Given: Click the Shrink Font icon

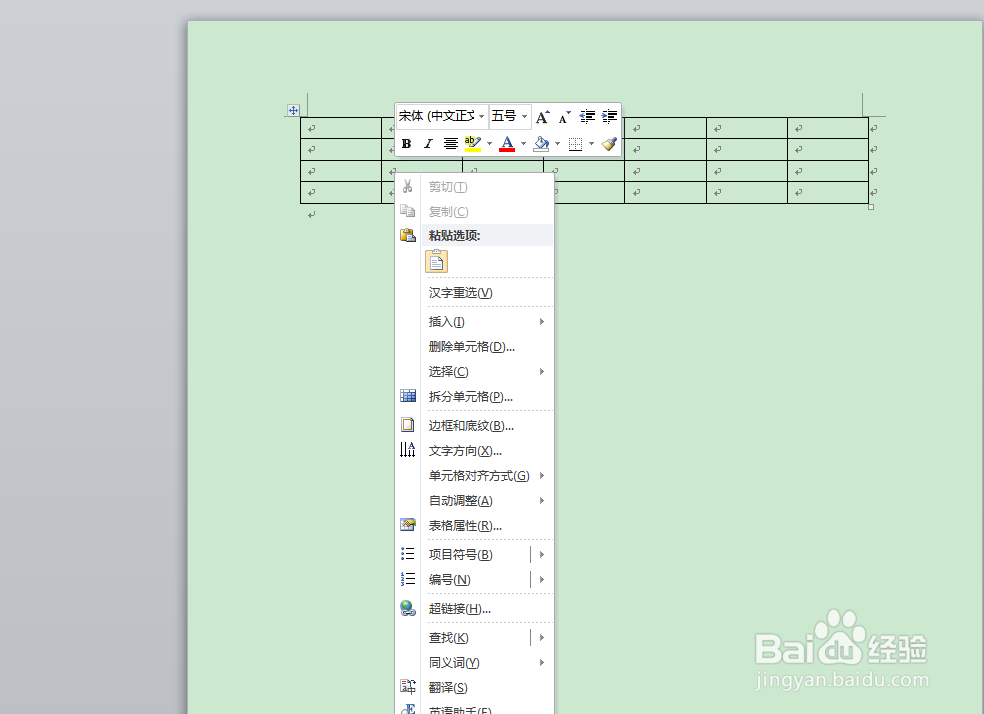Looking at the screenshot, I should 562,116.
